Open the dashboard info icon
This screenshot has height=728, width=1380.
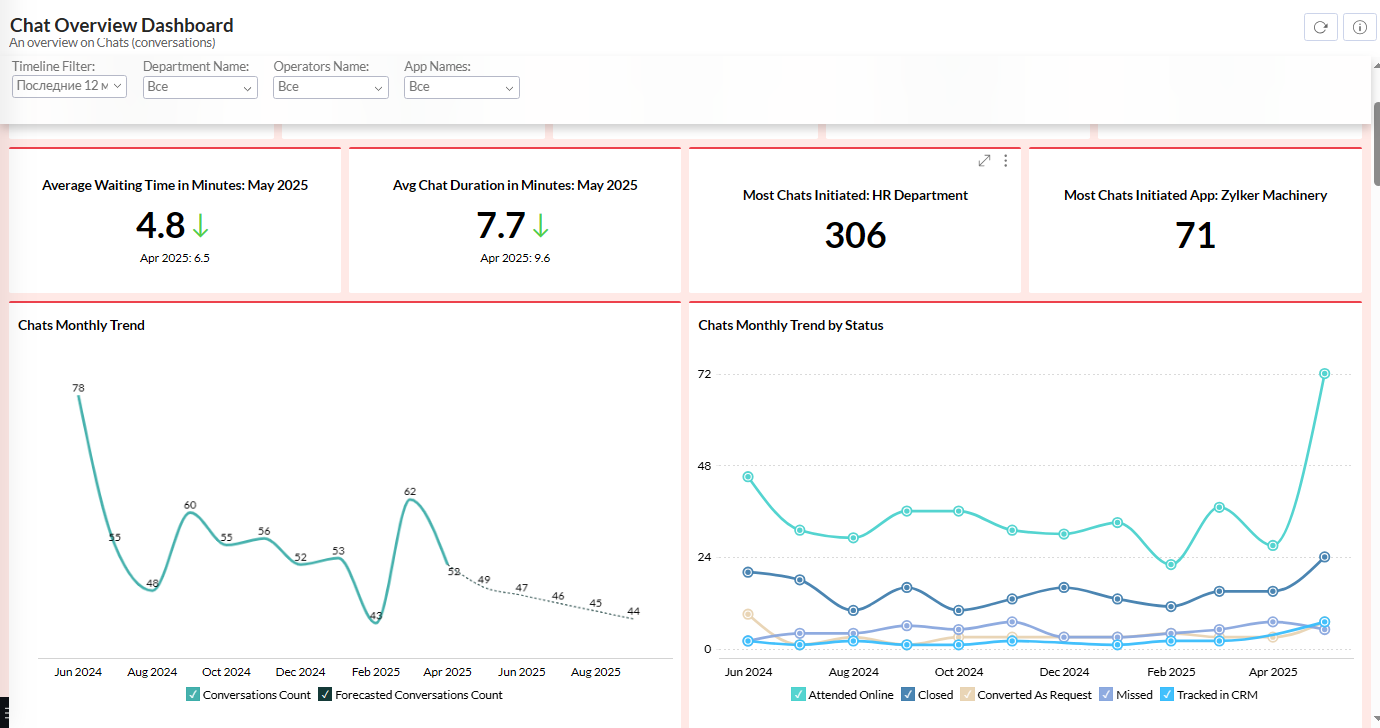(1359, 27)
